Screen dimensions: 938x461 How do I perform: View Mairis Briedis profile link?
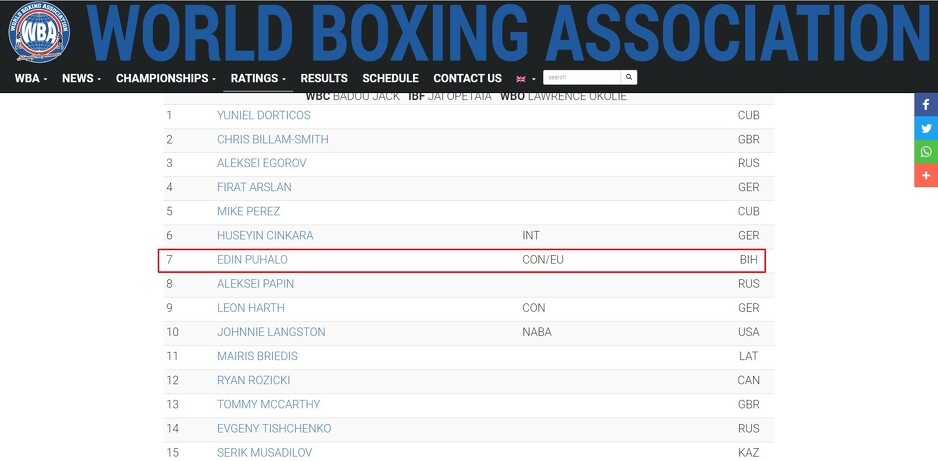click(257, 356)
